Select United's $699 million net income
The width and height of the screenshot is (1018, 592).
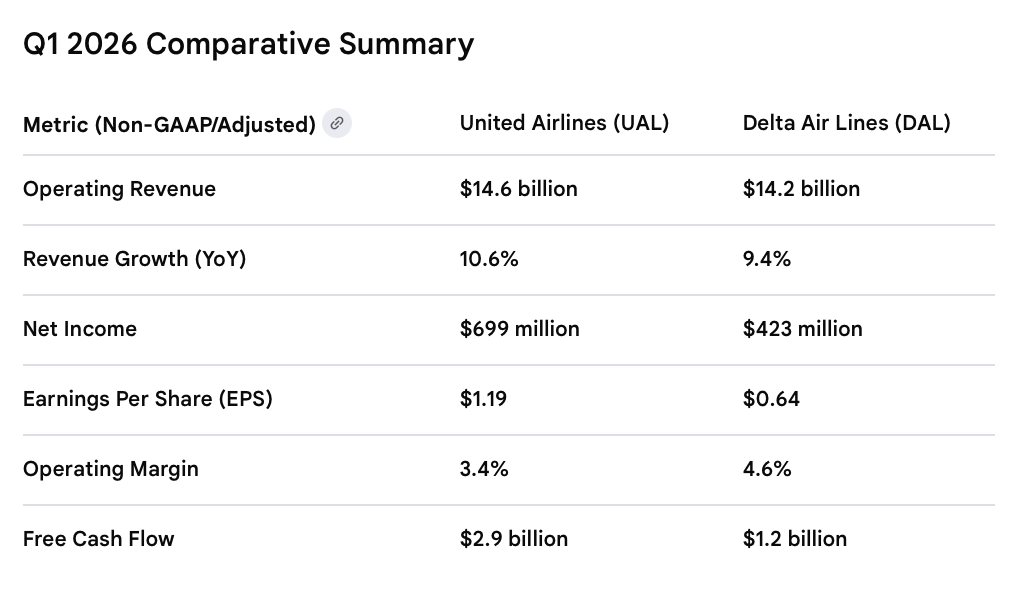pyautogui.click(x=519, y=329)
